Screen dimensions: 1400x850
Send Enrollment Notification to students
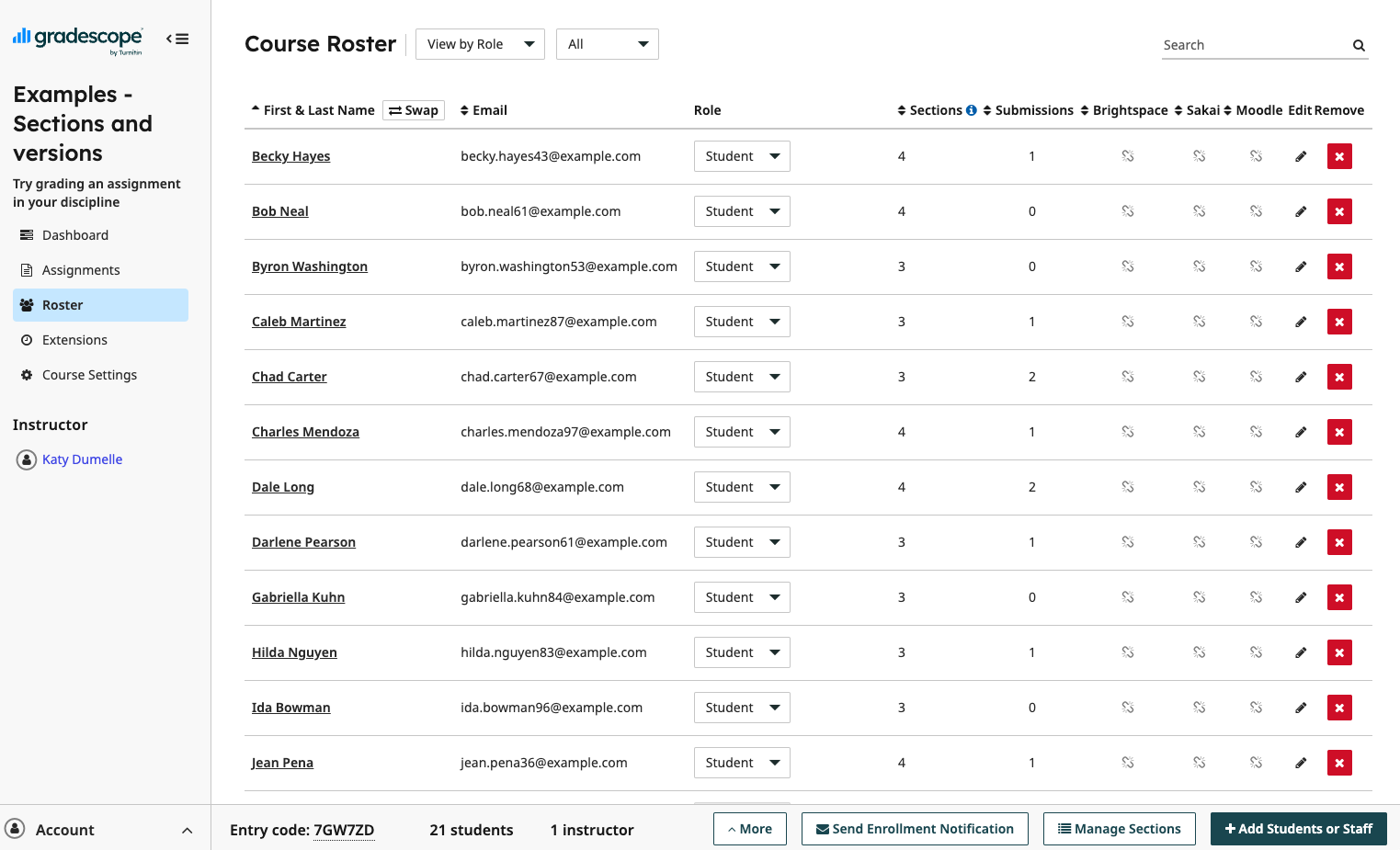915,828
